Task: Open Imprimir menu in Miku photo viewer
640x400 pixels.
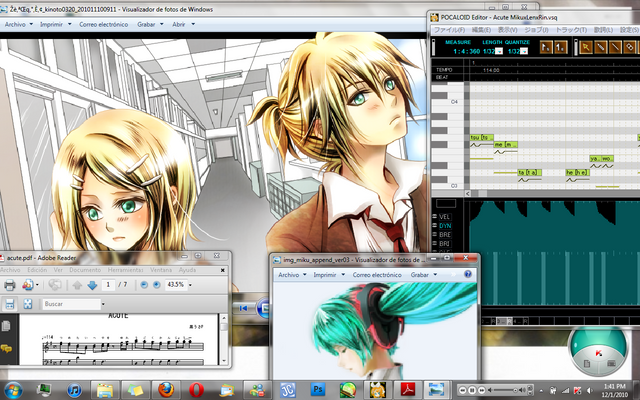Action: (x=329, y=275)
